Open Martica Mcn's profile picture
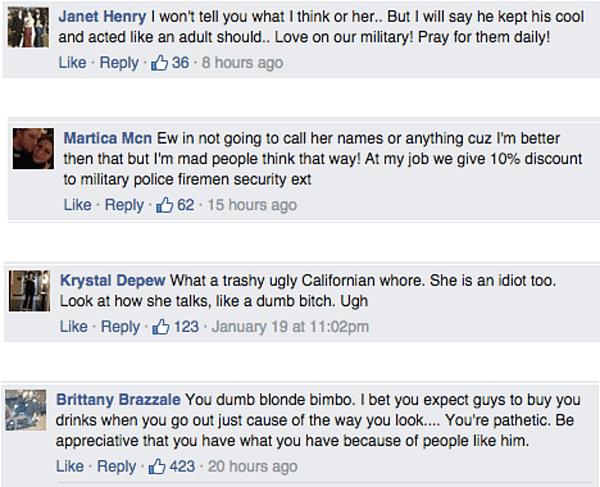600x487 pixels. (x=33, y=150)
